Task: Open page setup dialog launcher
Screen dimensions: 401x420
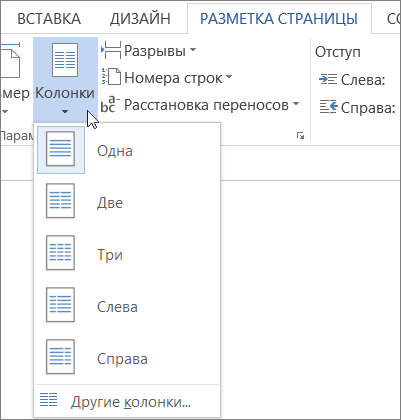Action: (x=300, y=136)
